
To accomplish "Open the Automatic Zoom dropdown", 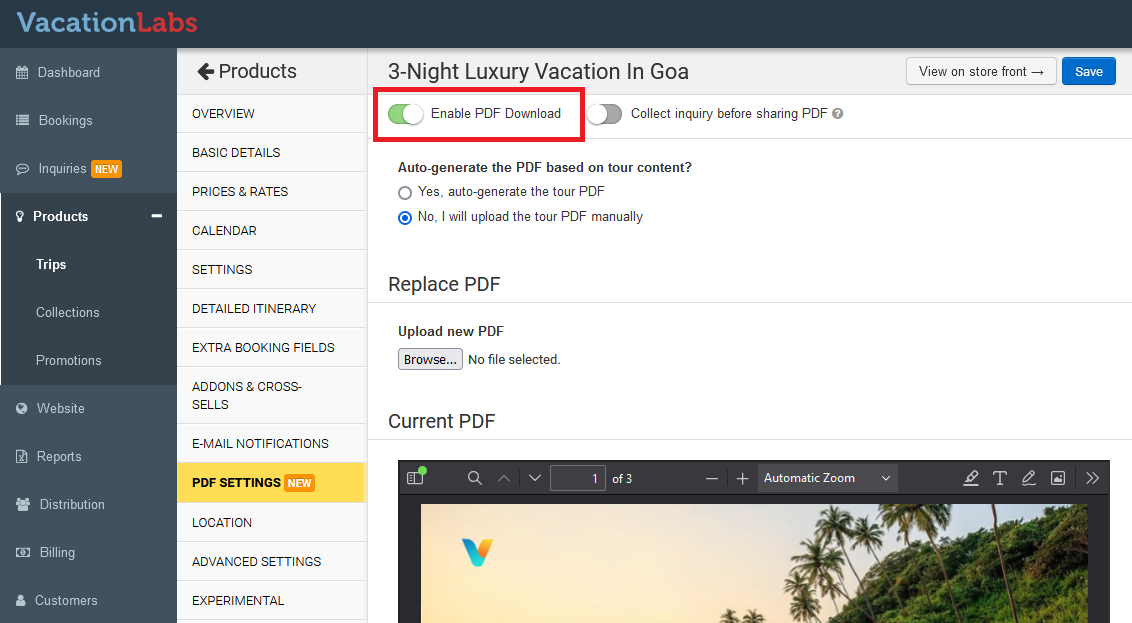I will tap(827, 478).
